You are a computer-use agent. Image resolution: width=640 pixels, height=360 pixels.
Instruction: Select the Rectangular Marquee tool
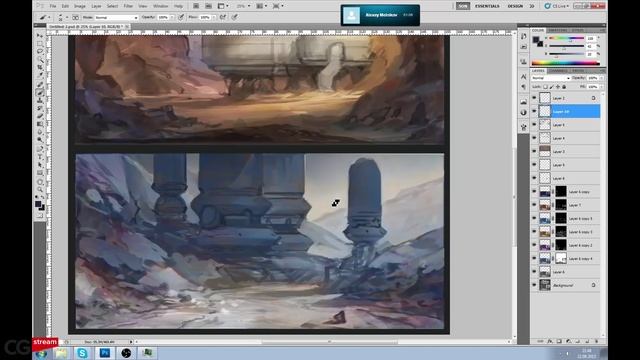point(40,44)
